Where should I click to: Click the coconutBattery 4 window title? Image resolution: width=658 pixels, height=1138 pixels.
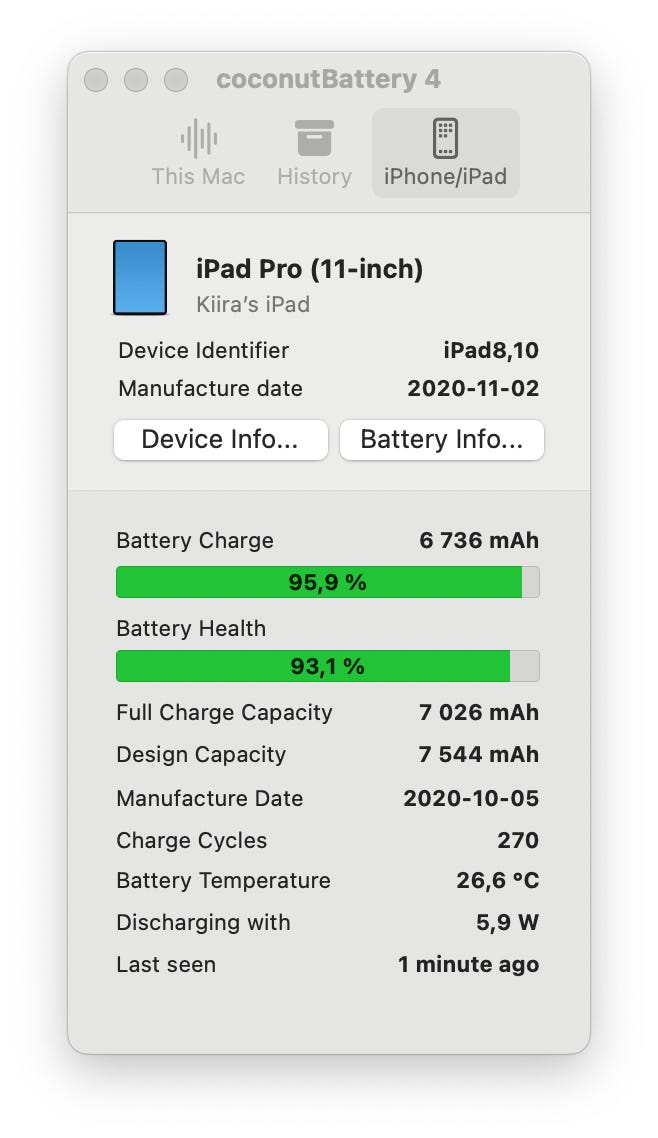(x=329, y=79)
